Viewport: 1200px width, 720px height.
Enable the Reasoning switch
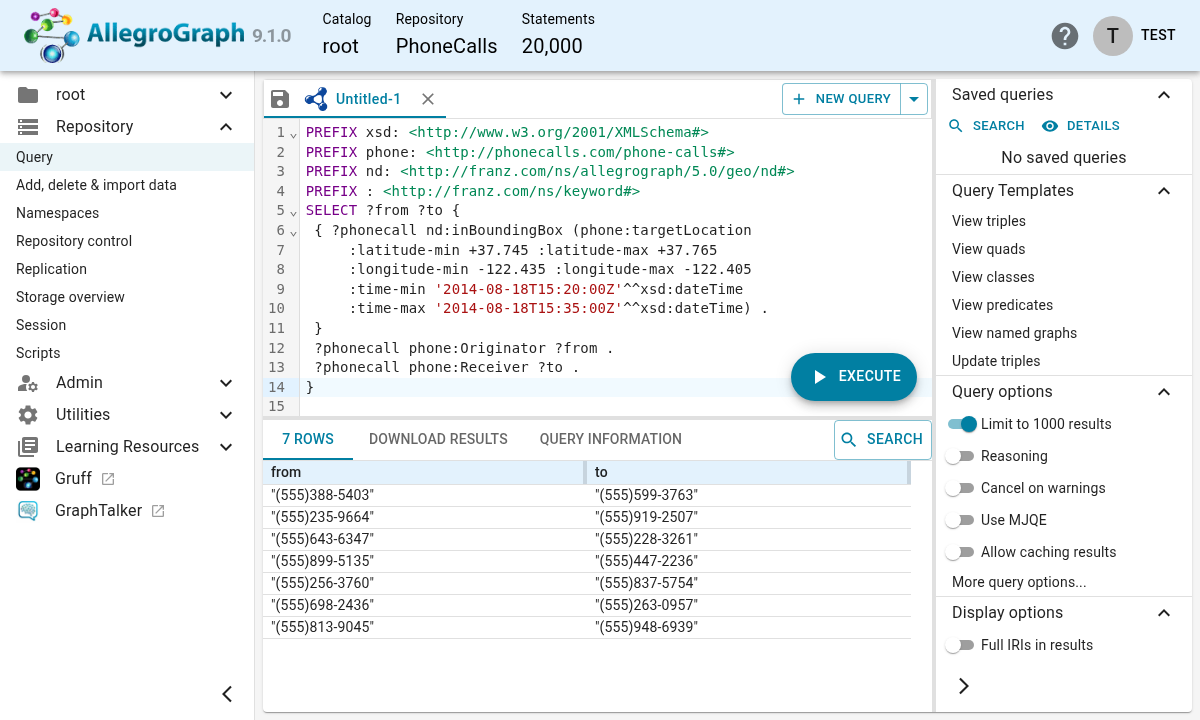tap(960, 456)
